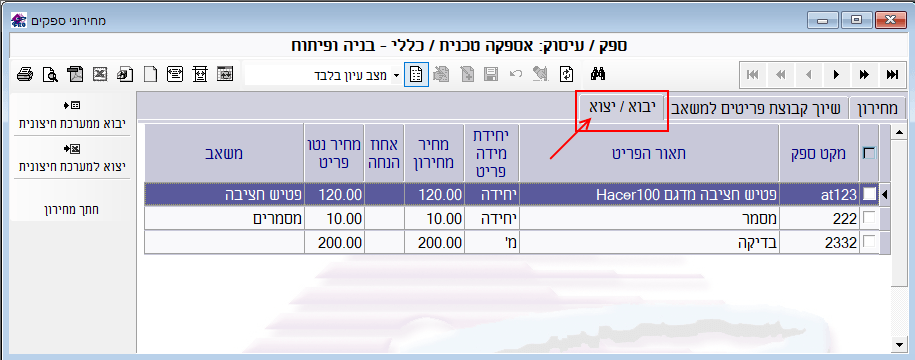Click the printer icon in the toolbar

(25, 75)
